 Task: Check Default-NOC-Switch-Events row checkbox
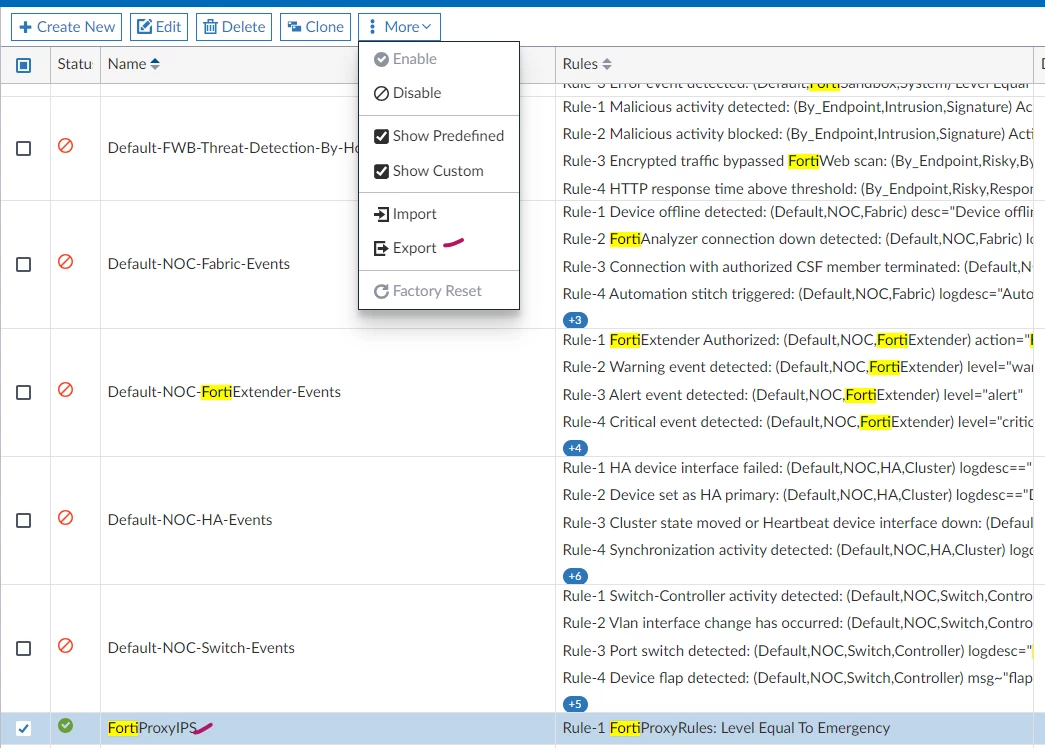pyautogui.click(x=23, y=648)
